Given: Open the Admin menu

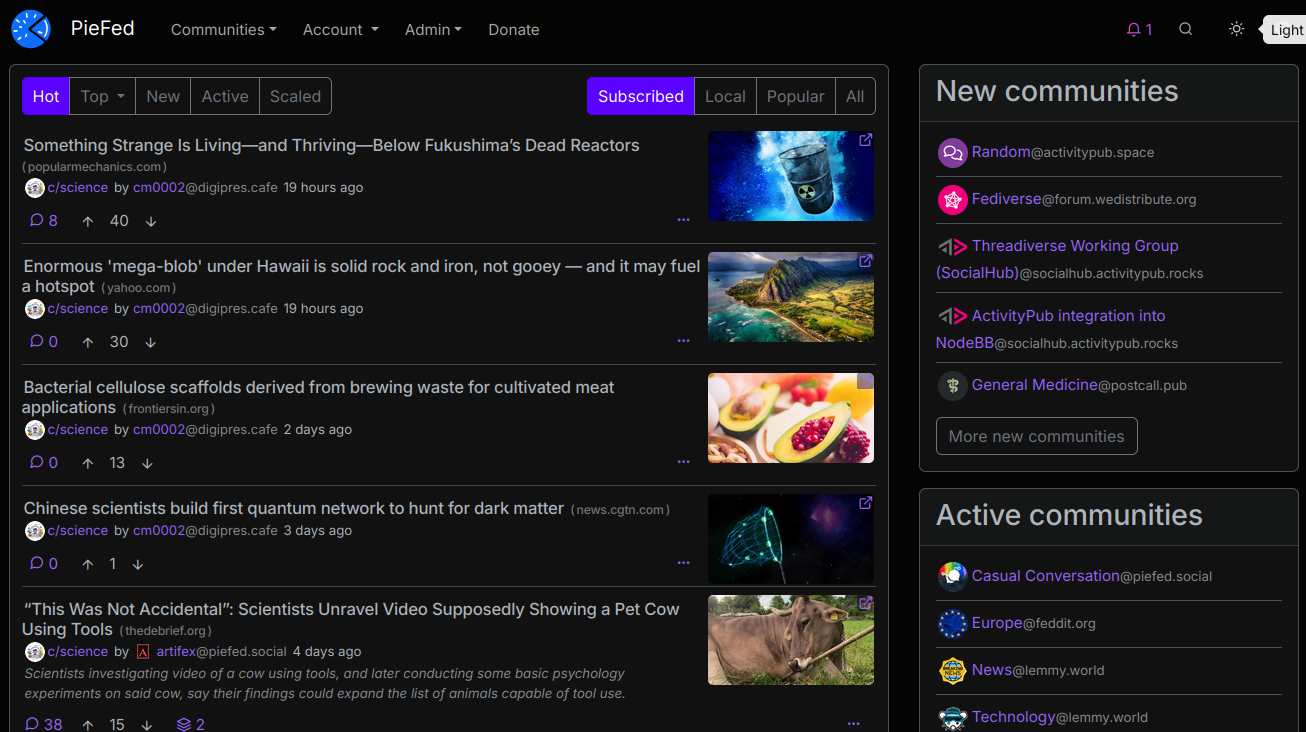Looking at the screenshot, I should pyautogui.click(x=433, y=30).
